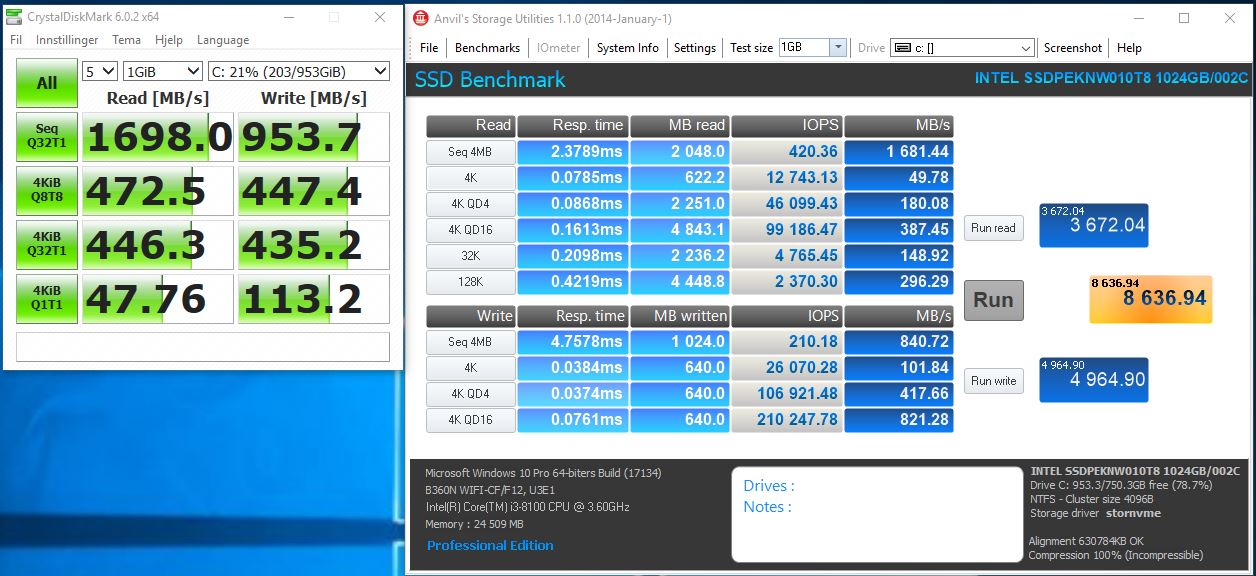Start the Seq Q32T1 test

click(47, 137)
